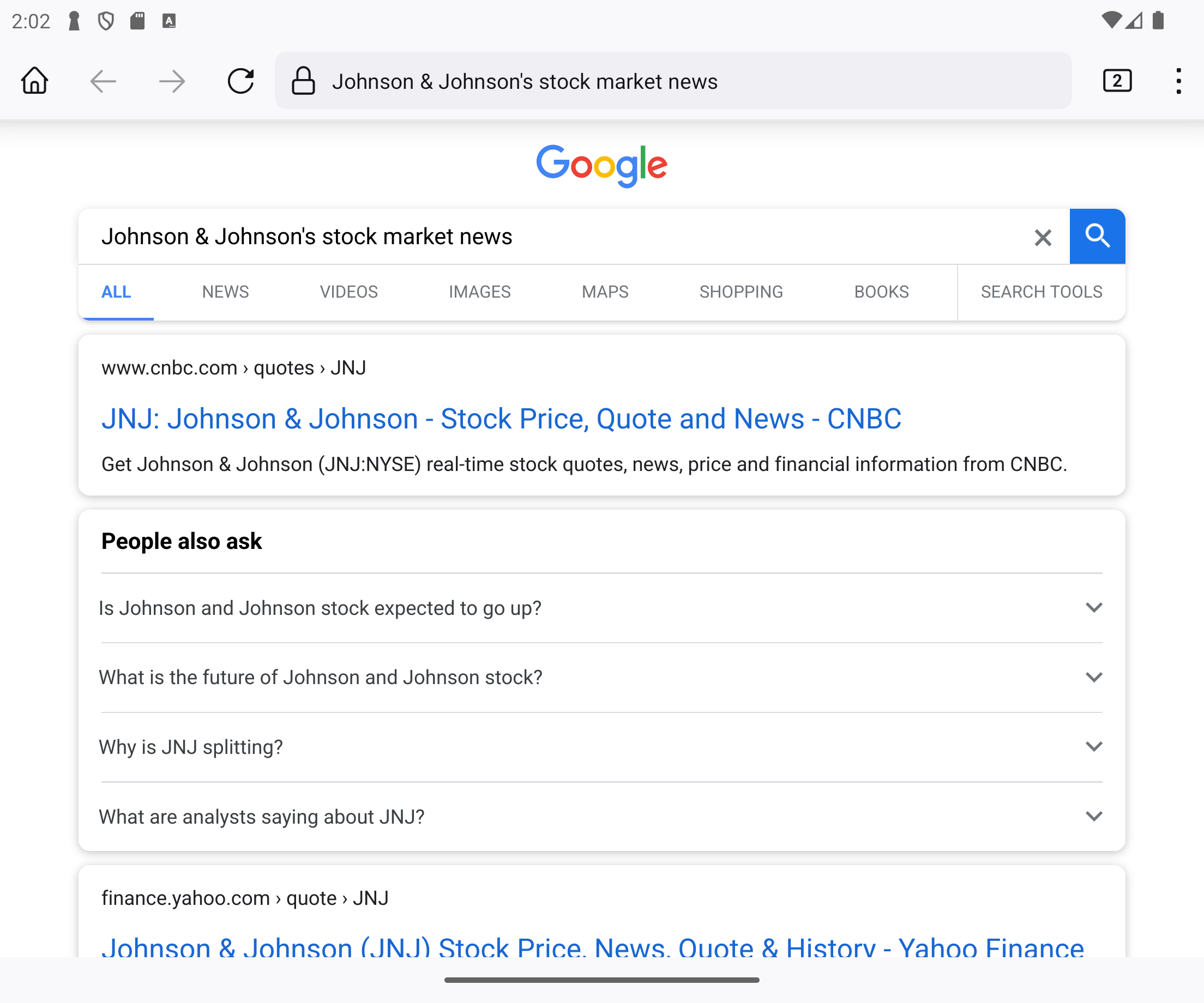
Task: Switch to the MAPS tab
Action: [x=605, y=292]
